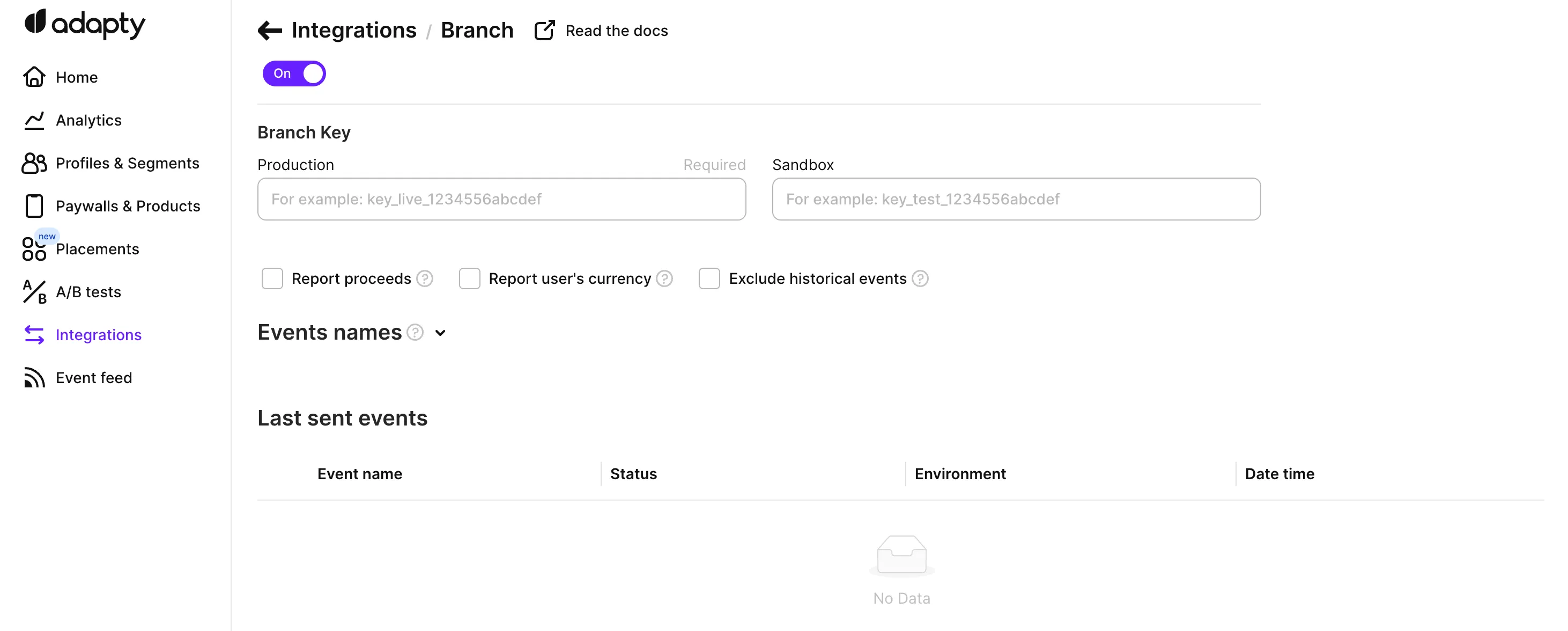Click help icon beside Report proceeds
The image size is (1568, 631).
(425, 279)
